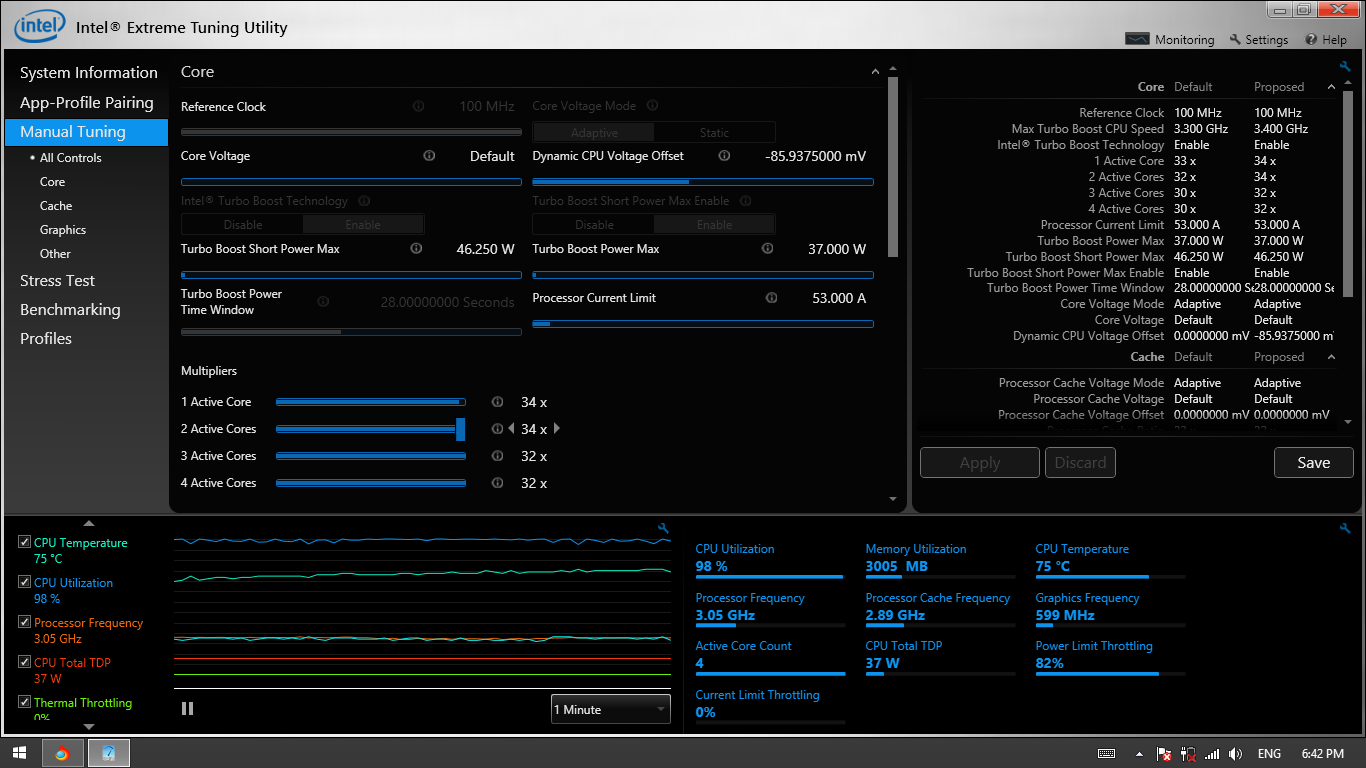Open the Monitoring view icon
Viewport: 1366px width, 768px height.
pos(1137,39)
